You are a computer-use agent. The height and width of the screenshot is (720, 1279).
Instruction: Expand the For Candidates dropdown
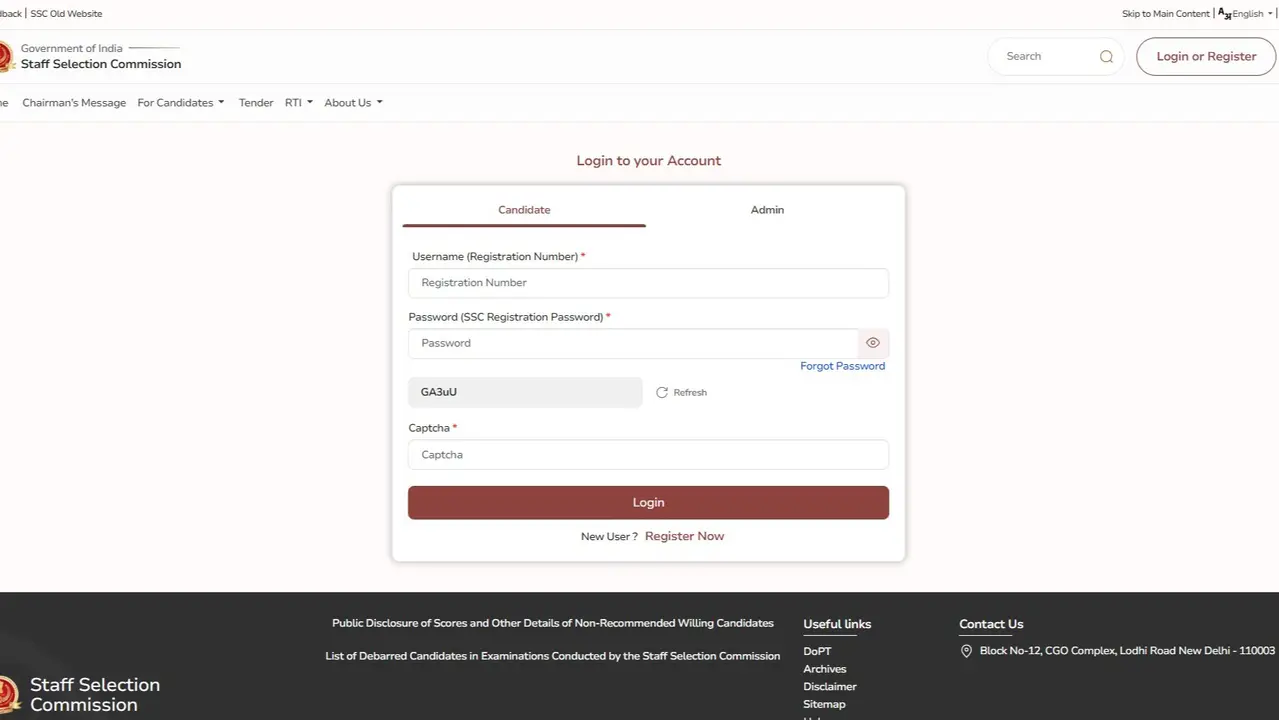point(180,102)
